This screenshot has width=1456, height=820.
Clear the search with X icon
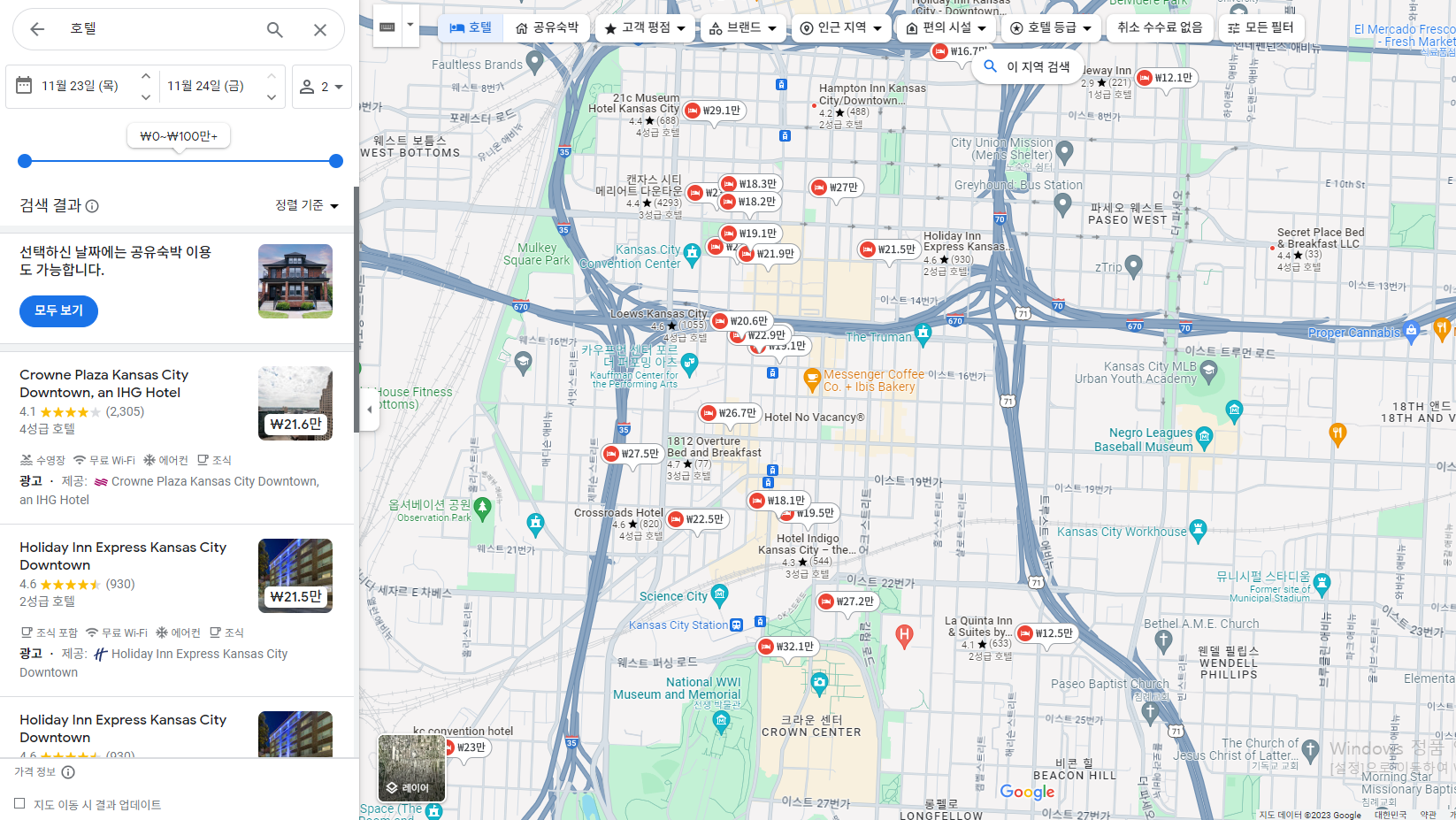(320, 29)
